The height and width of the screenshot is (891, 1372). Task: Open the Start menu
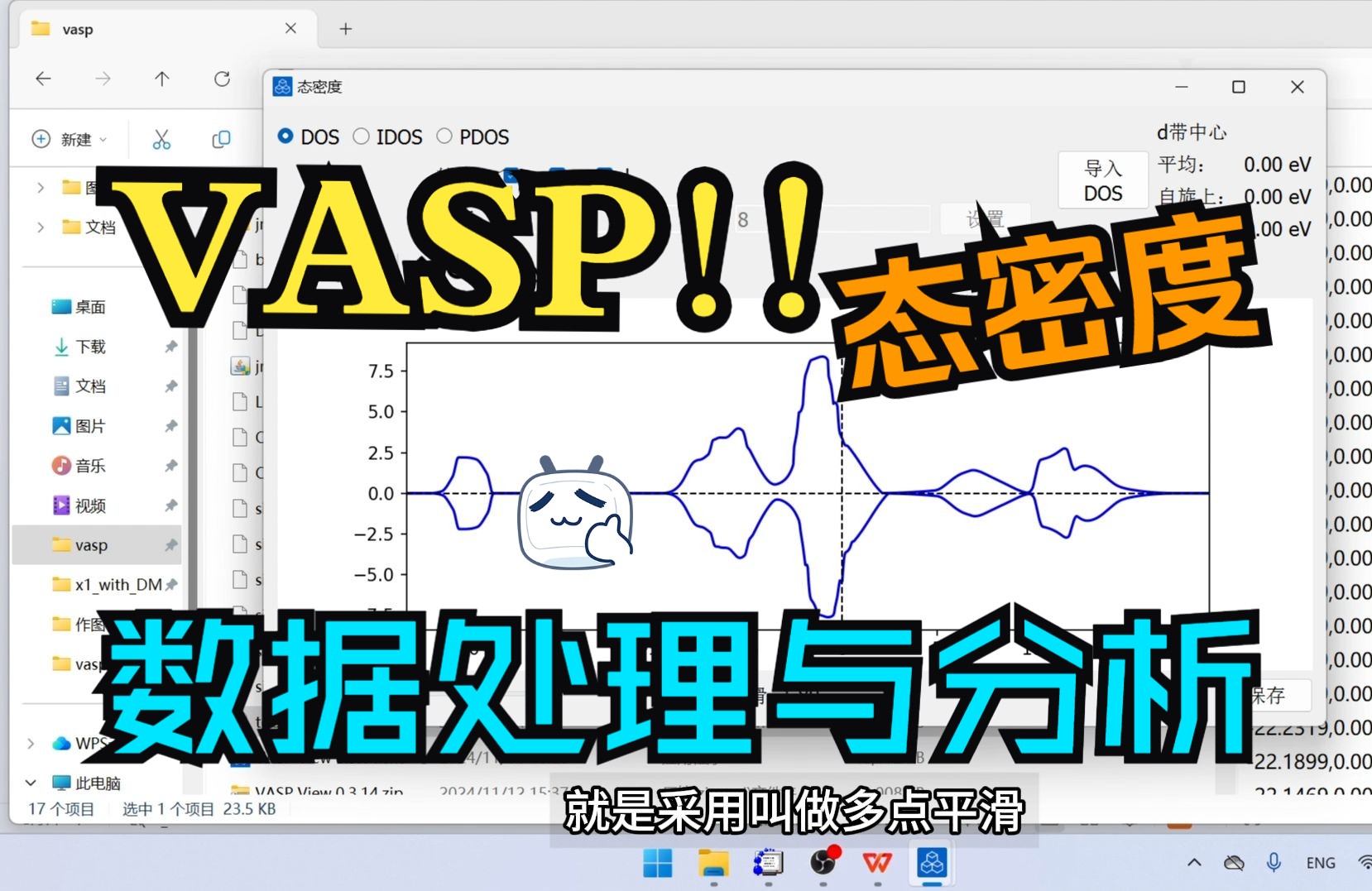pos(657,863)
